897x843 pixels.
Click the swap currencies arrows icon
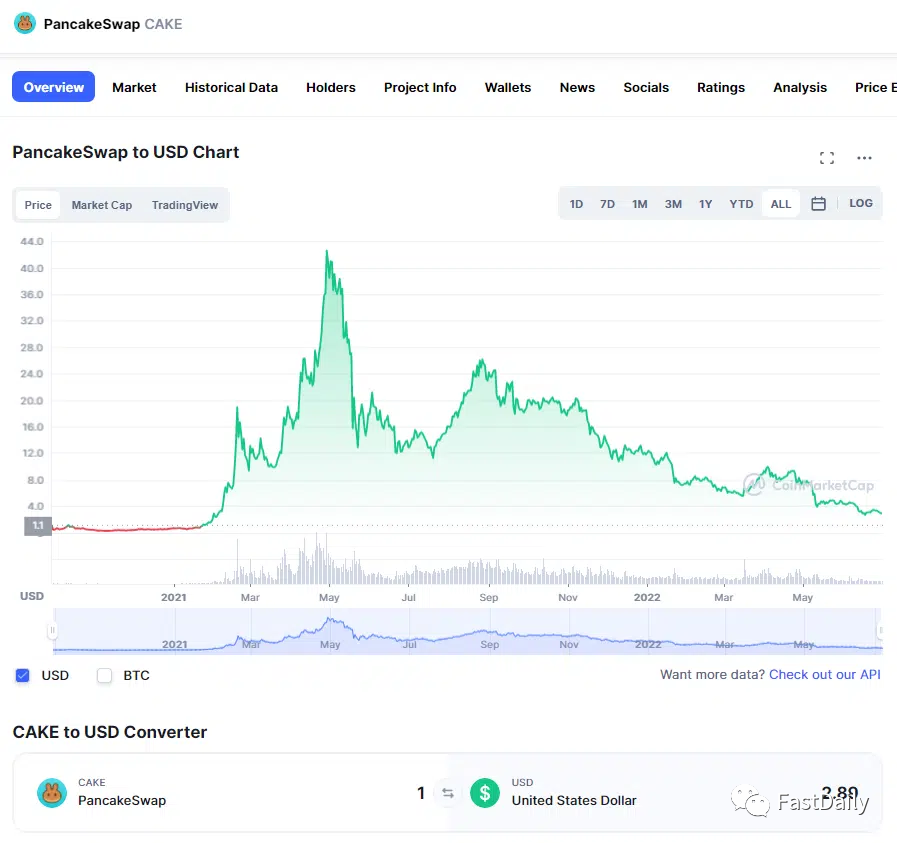[x=448, y=793]
